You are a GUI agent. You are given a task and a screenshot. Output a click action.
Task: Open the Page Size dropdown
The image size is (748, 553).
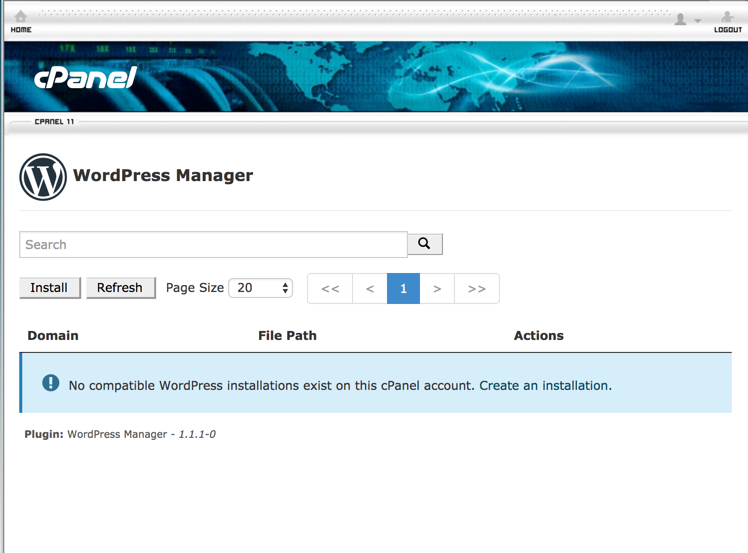click(x=260, y=288)
